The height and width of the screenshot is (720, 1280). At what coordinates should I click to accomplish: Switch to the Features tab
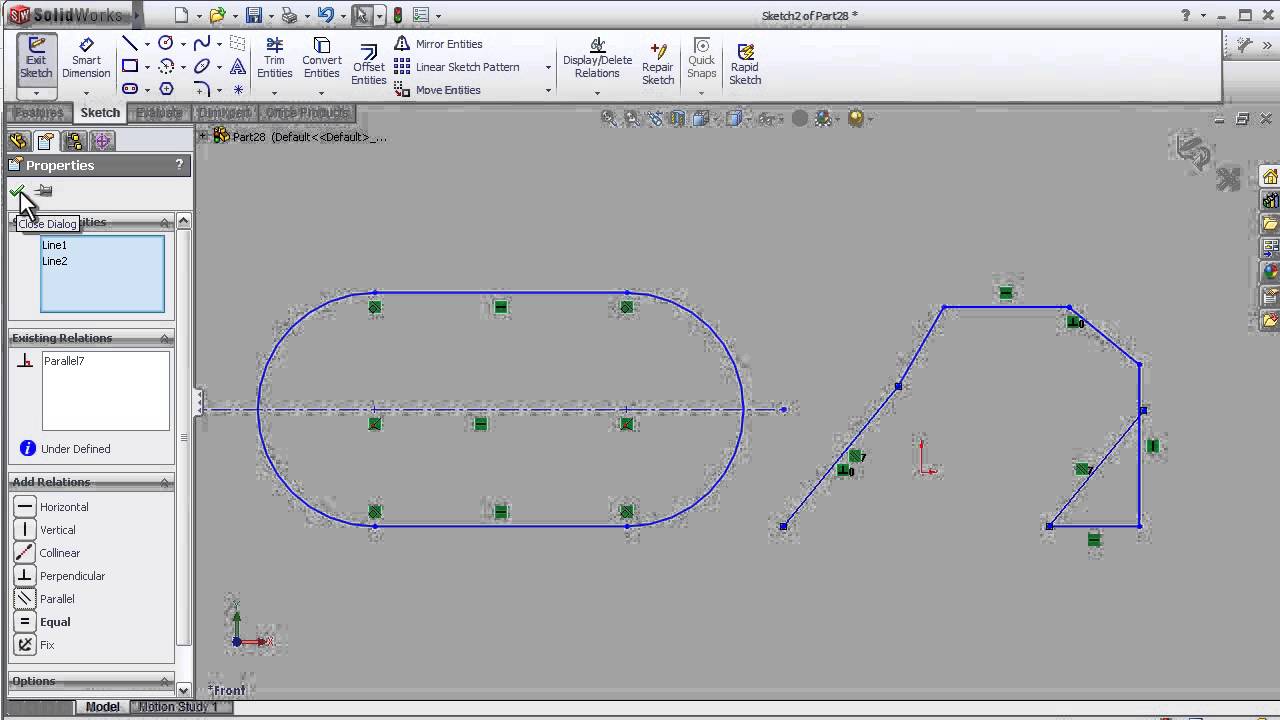pyautogui.click(x=39, y=113)
